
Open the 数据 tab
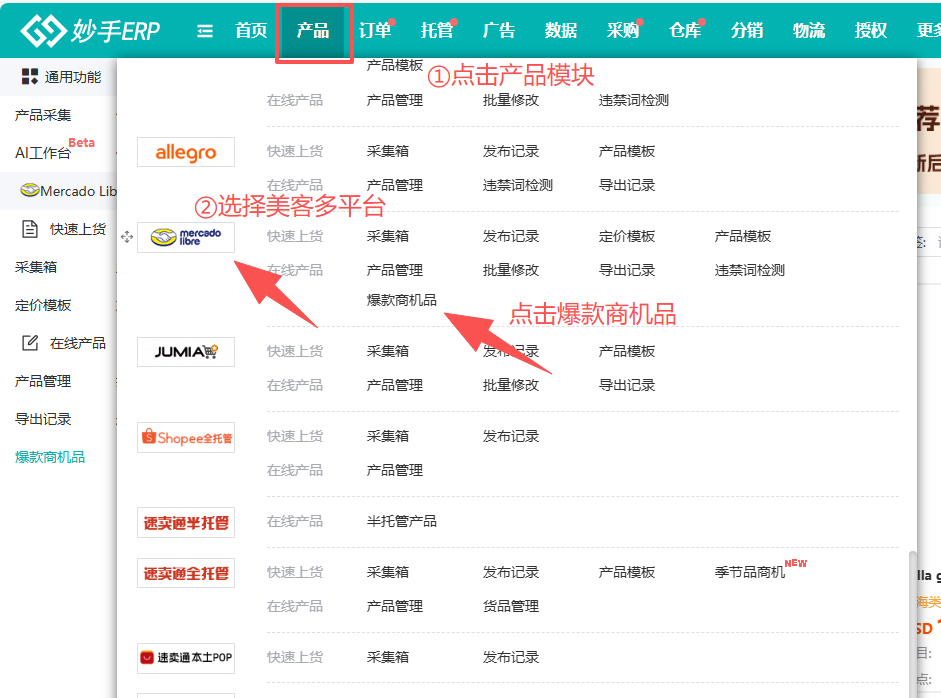561,30
